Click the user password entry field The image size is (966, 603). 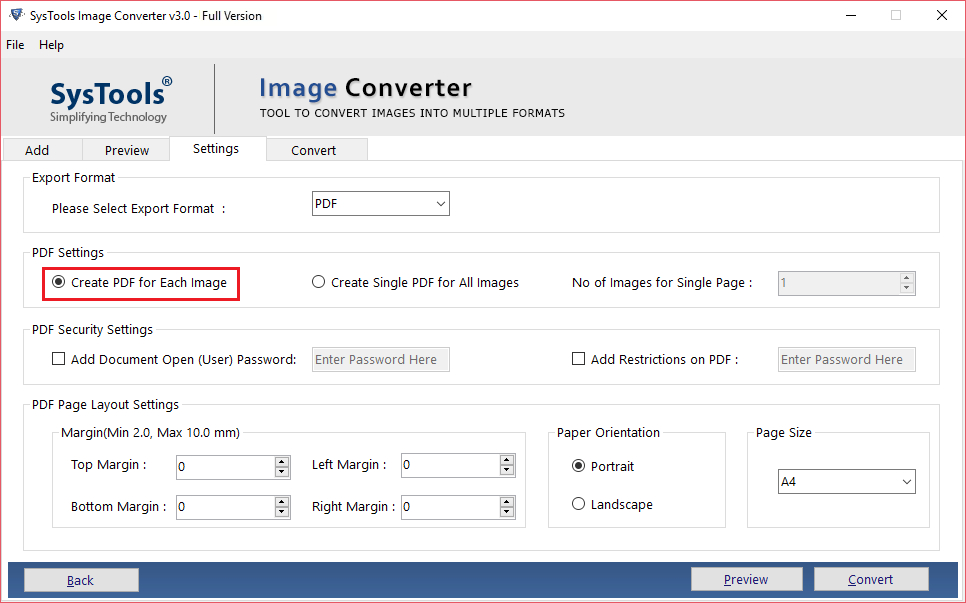[x=380, y=359]
